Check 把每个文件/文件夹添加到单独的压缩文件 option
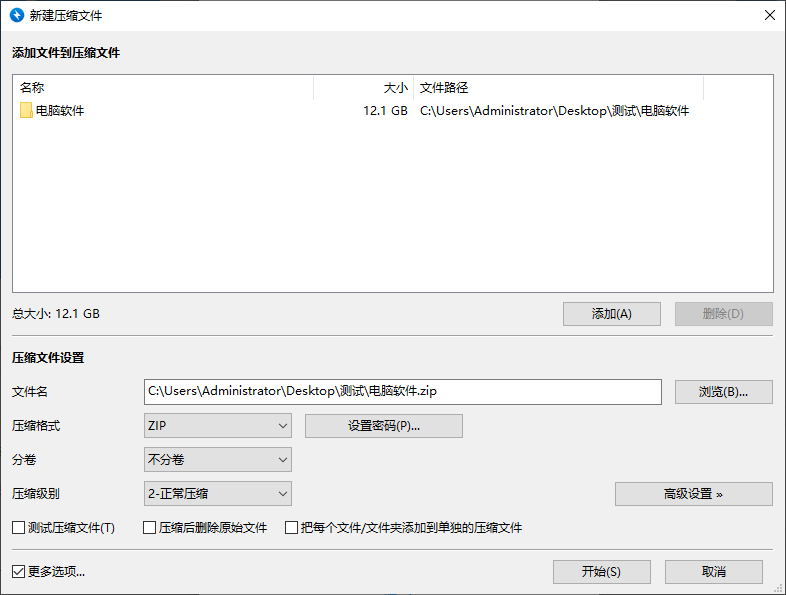The height and width of the screenshot is (595, 786). [x=292, y=527]
